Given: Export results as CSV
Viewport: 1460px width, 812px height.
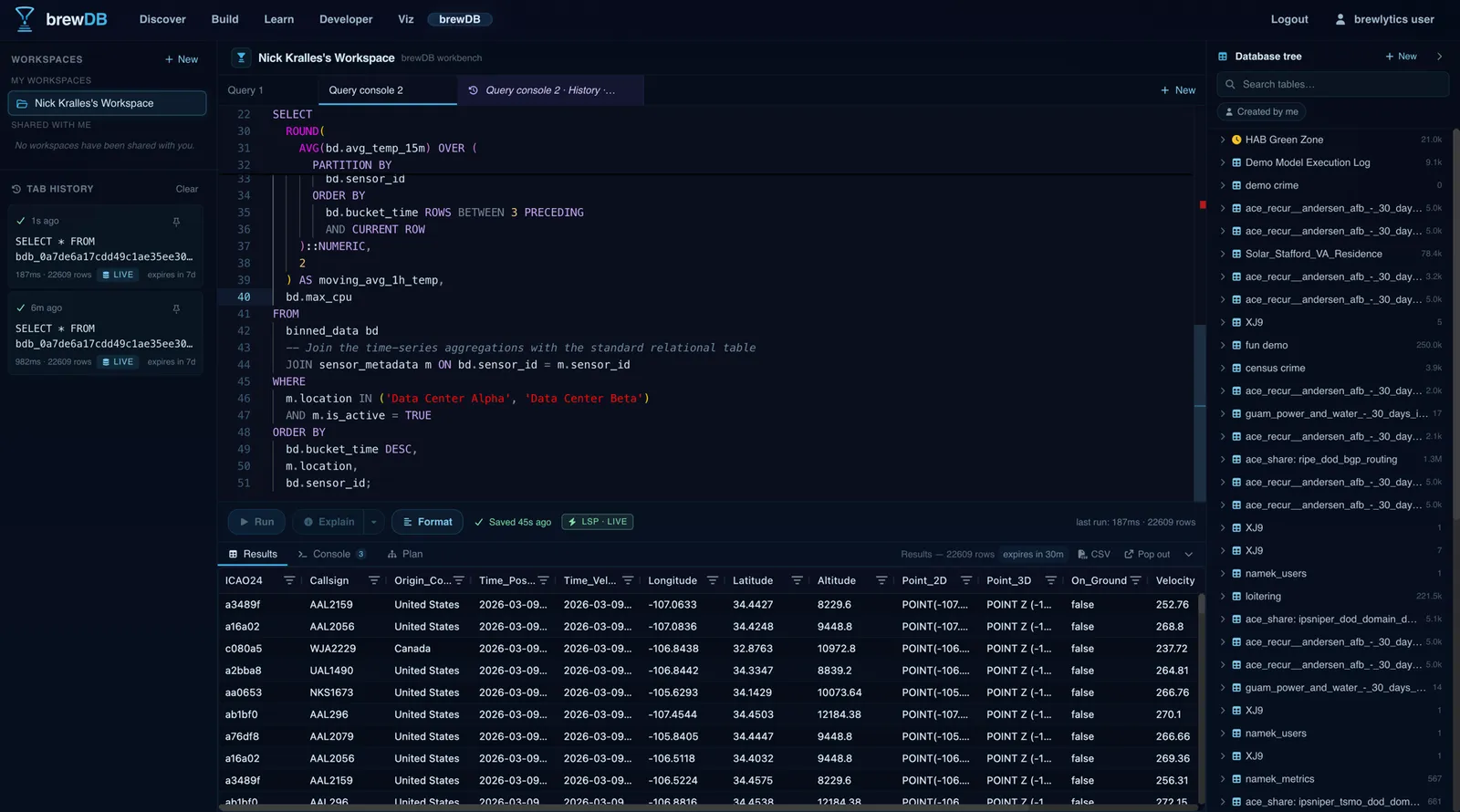Looking at the screenshot, I should 1094,554.
